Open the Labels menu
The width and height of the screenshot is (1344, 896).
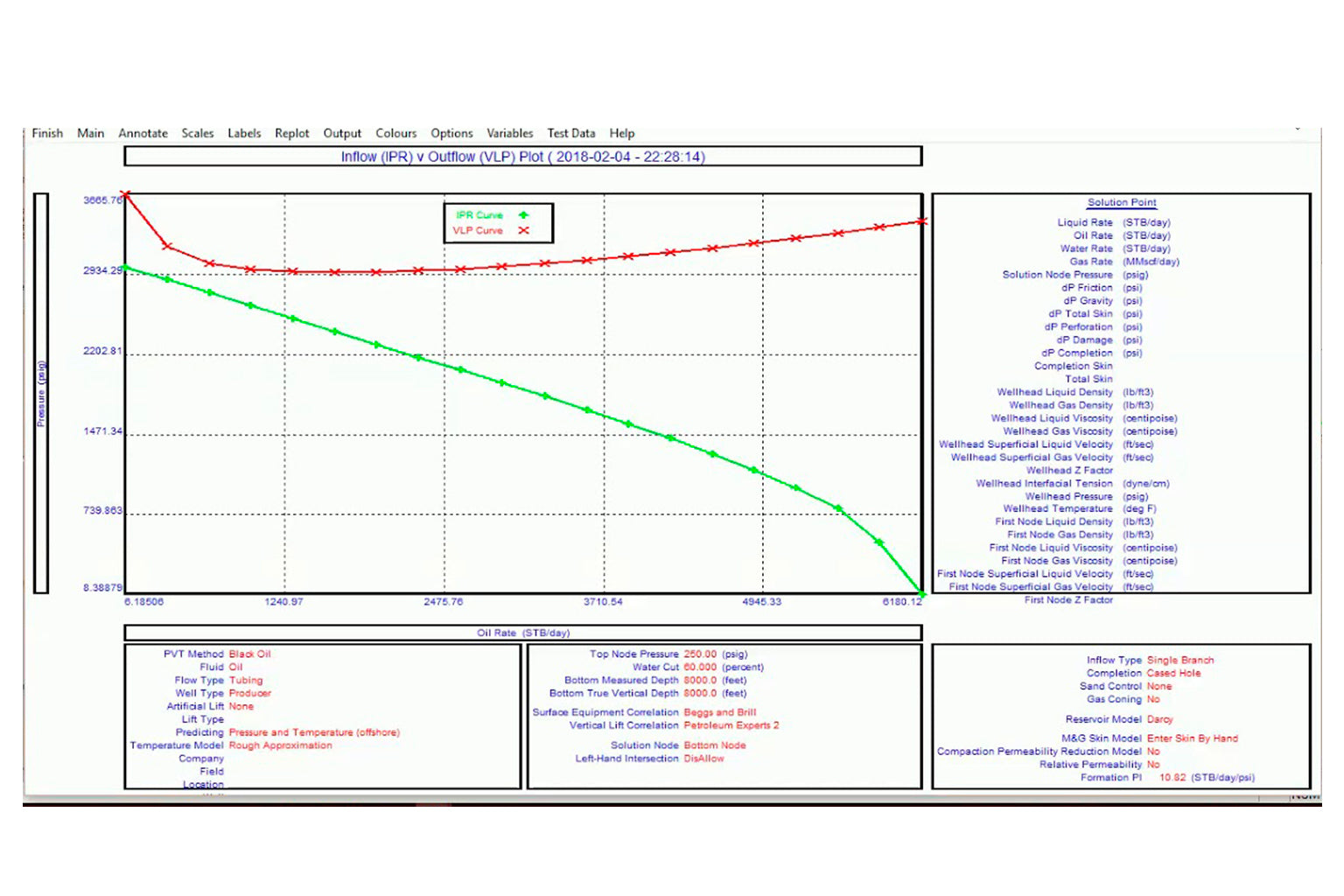(x=244, y=133)
